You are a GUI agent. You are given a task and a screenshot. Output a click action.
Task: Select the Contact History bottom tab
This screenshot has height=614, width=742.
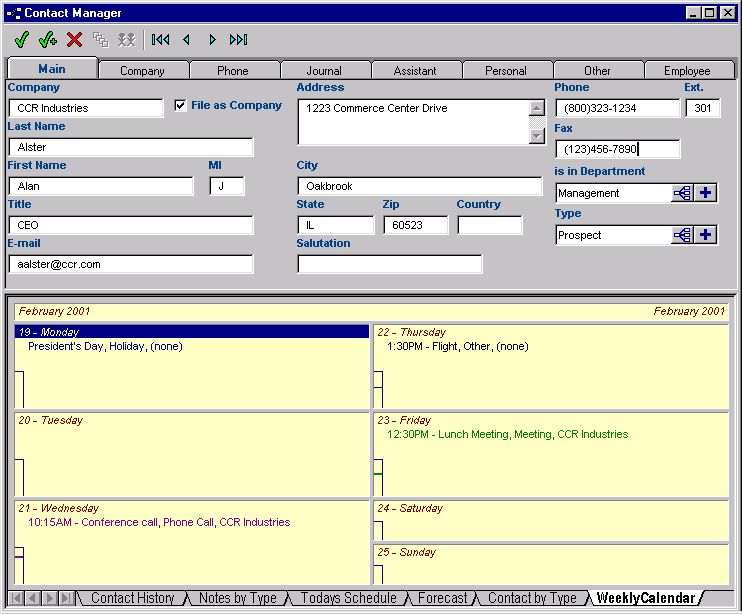[132, 598]
